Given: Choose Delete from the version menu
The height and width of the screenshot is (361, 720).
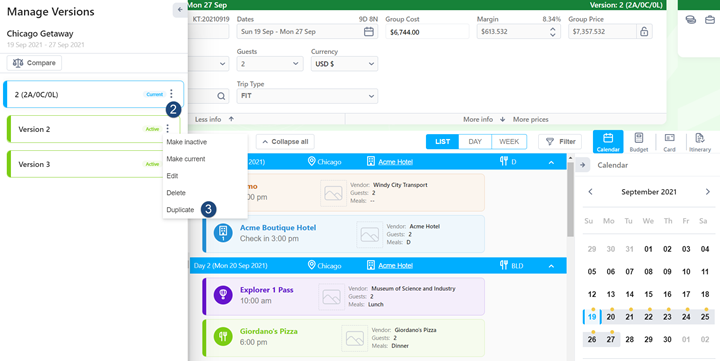Looking at the screenshot, I should (176, 193).
